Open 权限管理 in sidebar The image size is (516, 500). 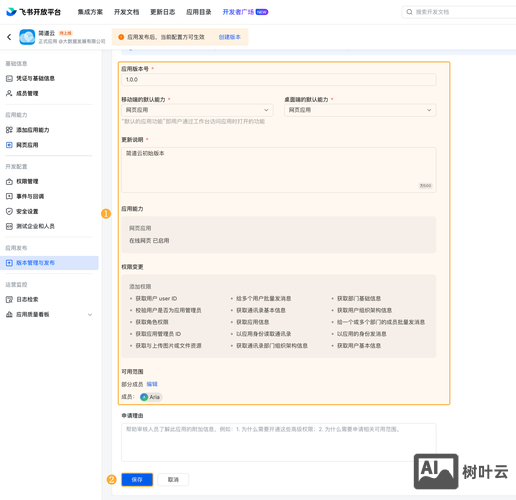(27, 182)
